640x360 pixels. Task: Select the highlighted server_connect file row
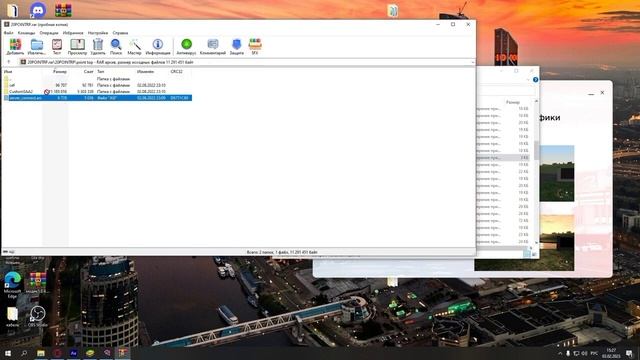(x=97, y=98)
